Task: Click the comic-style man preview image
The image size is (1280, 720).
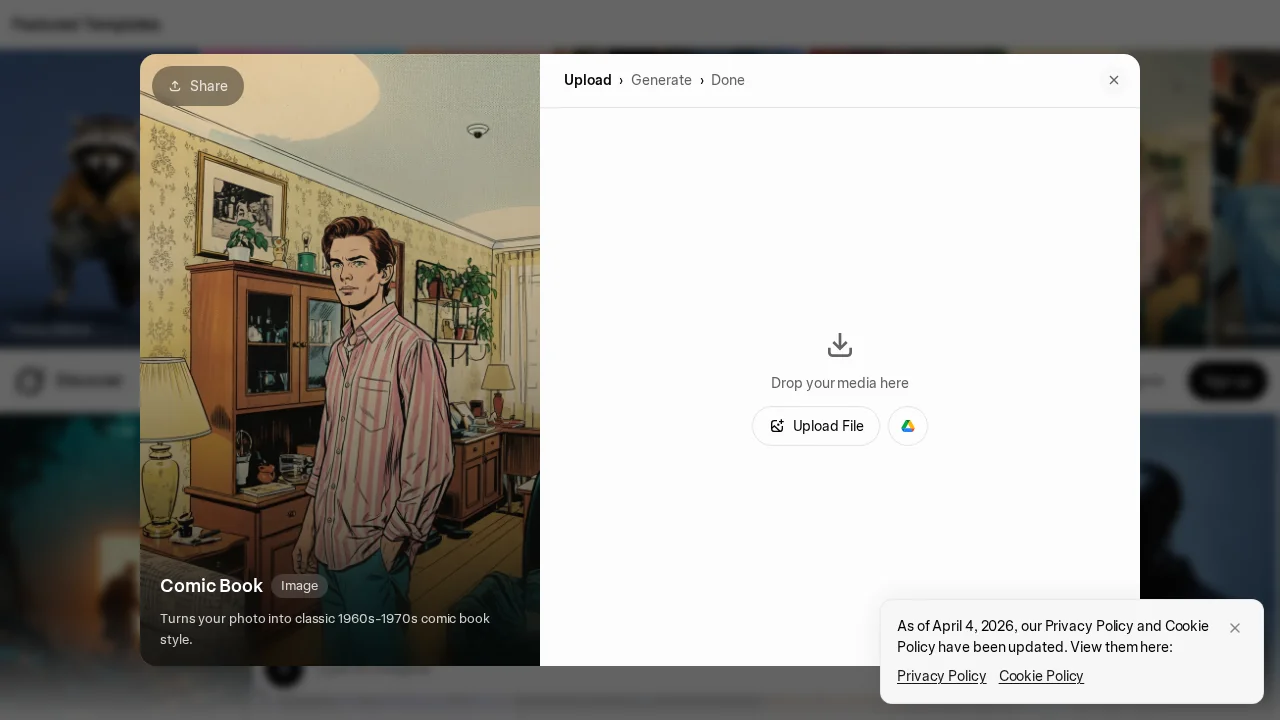Action: pos(340,330)
